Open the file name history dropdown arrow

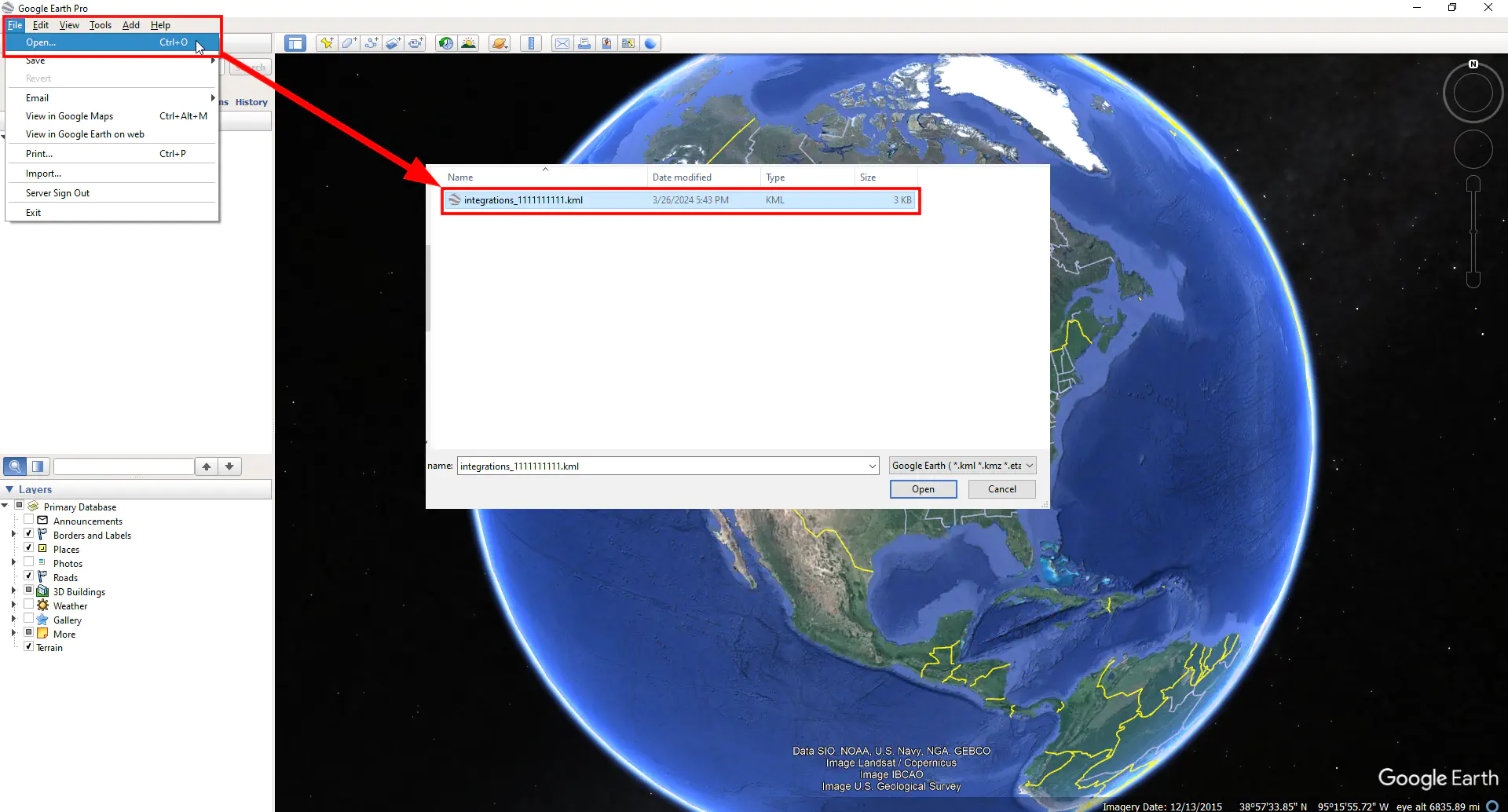tap(872, 466)
